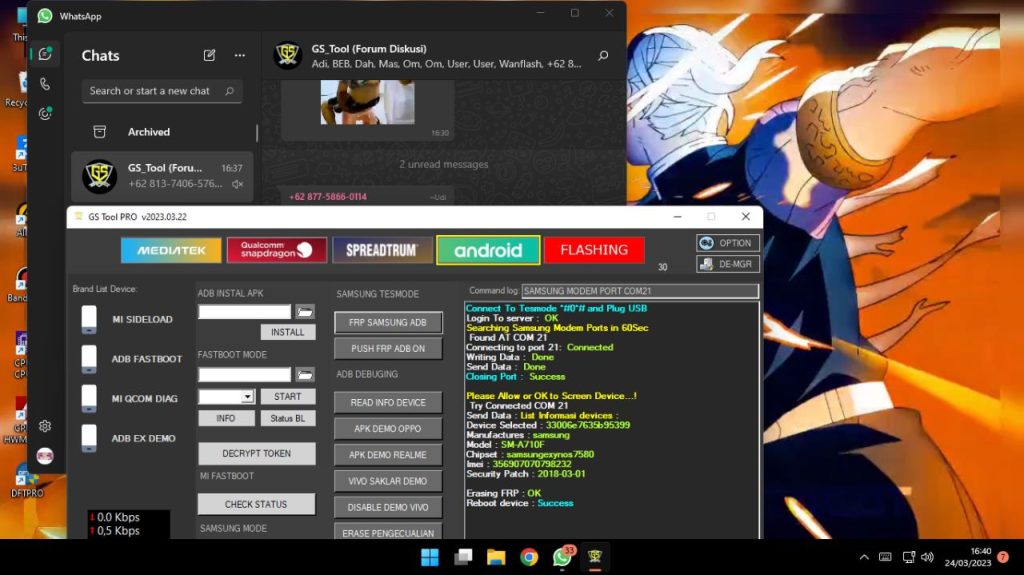Viewport: 1024px width, 575px height.
Task: Click the FRP SAMSUNG ADB button
Action: pos(388,323)
